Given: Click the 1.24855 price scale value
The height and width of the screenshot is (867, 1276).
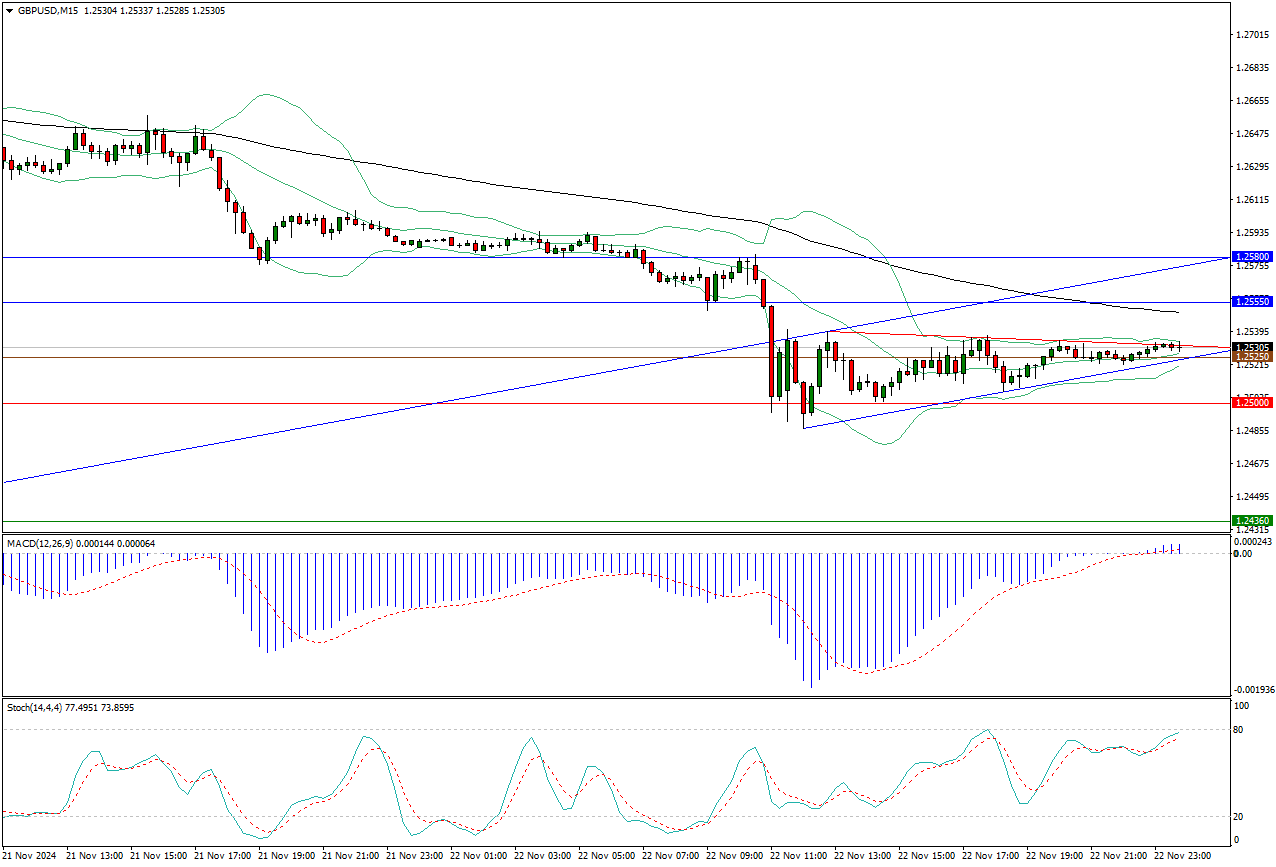Looking at the screenshot, I should tap(1251, 431).
